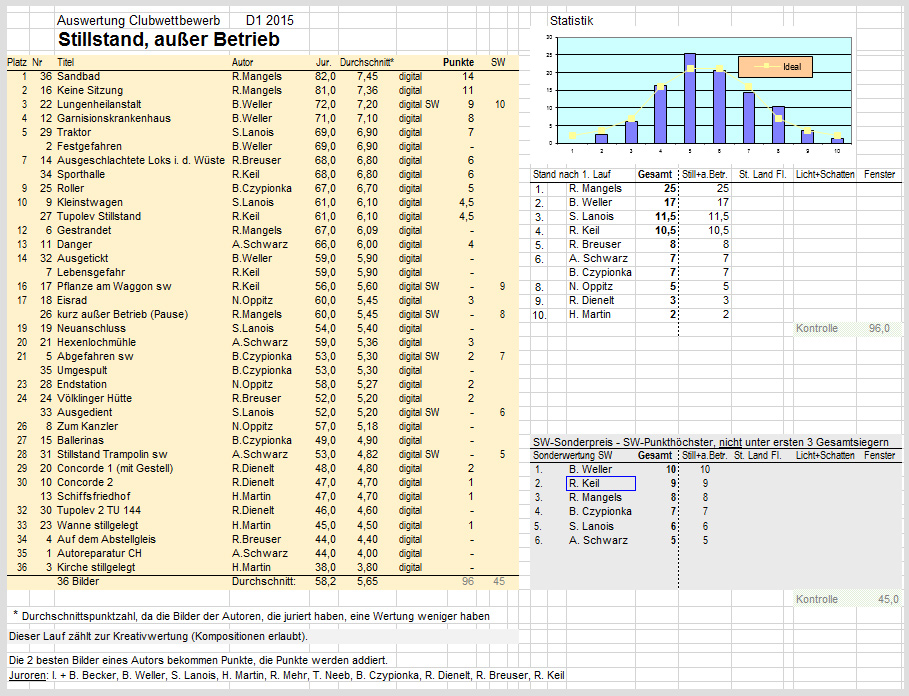The image size is (909, 696).
Task: Select the "Keine Sitzung" title cell
Action: pyautogui.click(x=90, y=90)
